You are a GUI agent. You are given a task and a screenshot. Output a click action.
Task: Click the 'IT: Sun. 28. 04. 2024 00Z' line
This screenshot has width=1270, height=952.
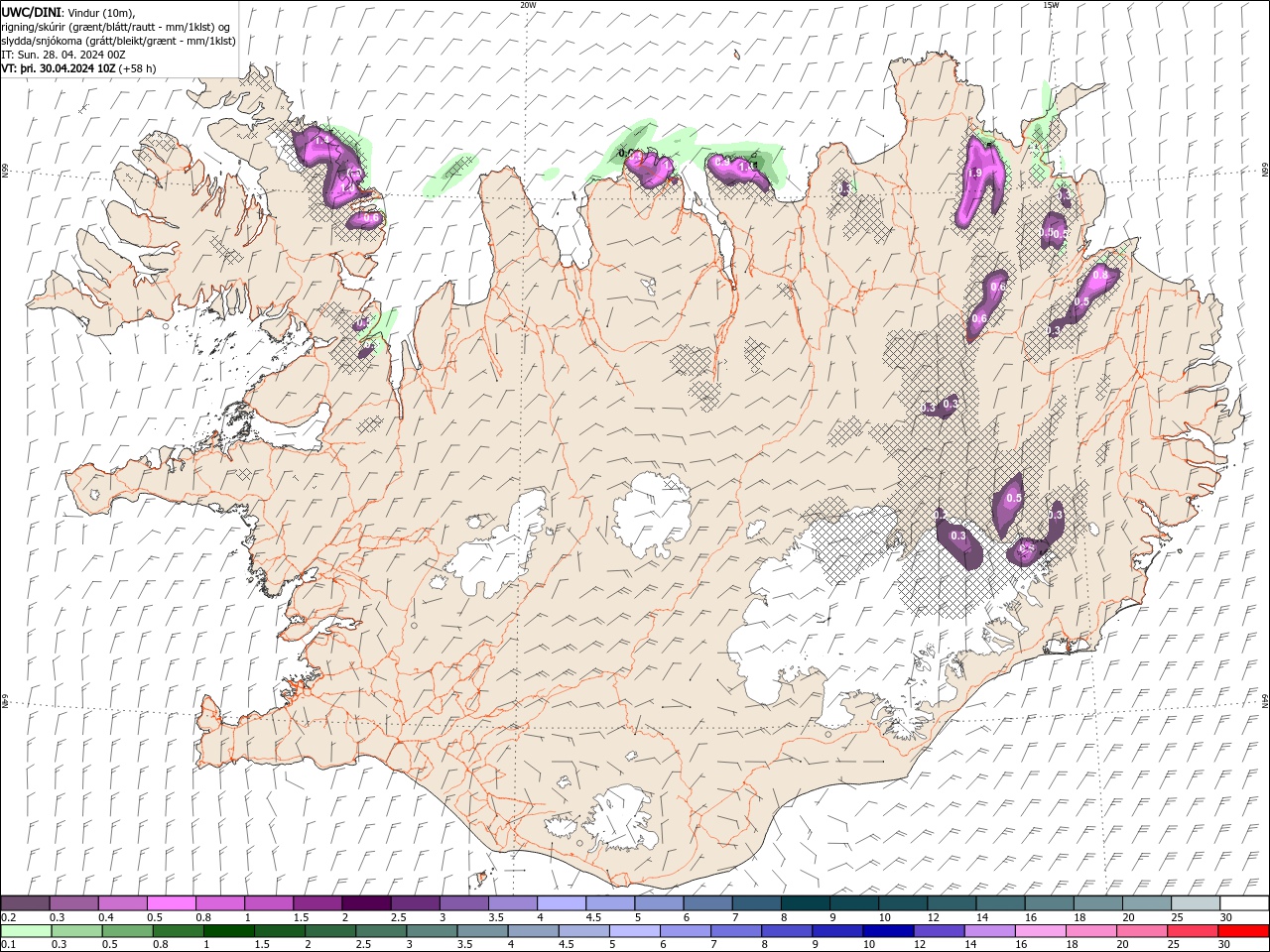coord(65,55)
